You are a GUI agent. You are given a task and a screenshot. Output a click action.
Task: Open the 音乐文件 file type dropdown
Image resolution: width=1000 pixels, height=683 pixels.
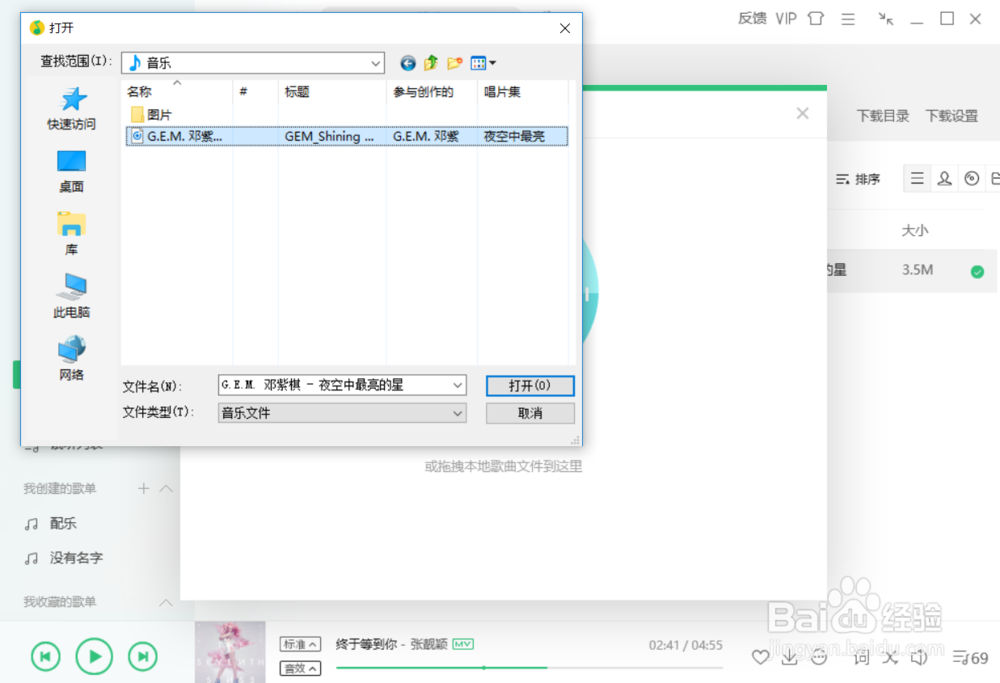click(x=459, y=412)
